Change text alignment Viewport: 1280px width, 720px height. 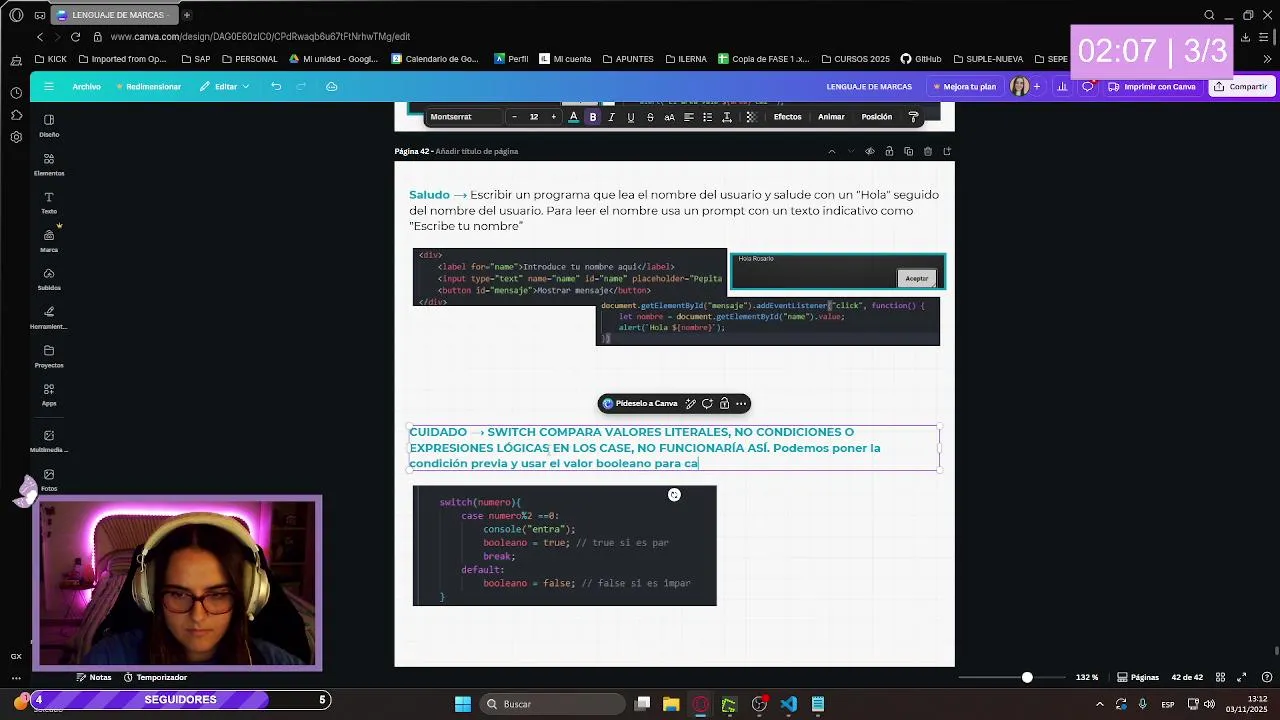coord(688,117)
